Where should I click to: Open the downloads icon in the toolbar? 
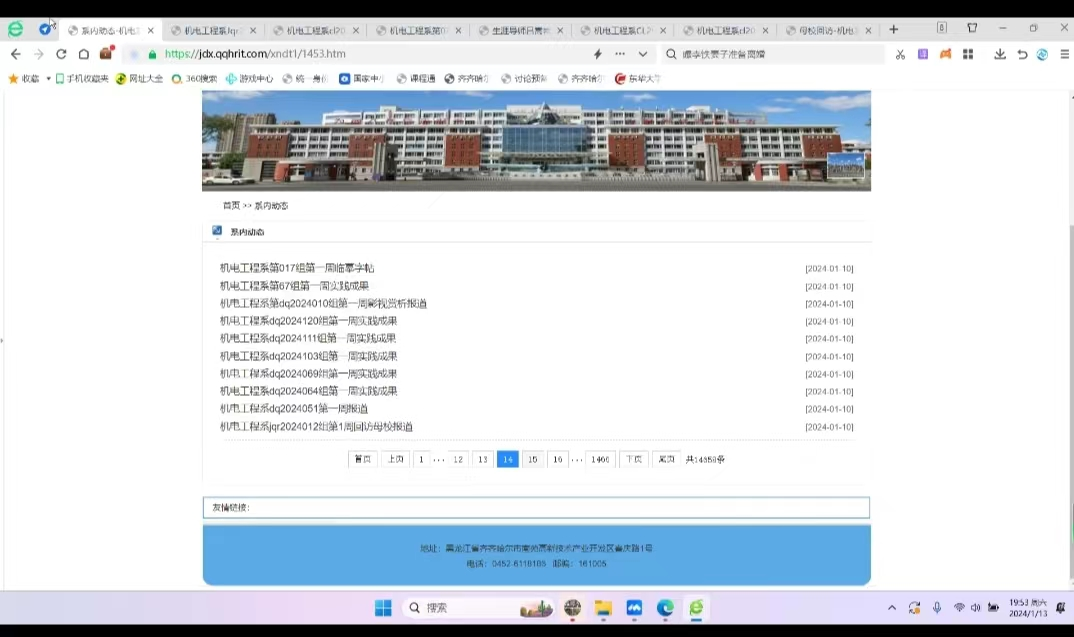click(999, 54)
